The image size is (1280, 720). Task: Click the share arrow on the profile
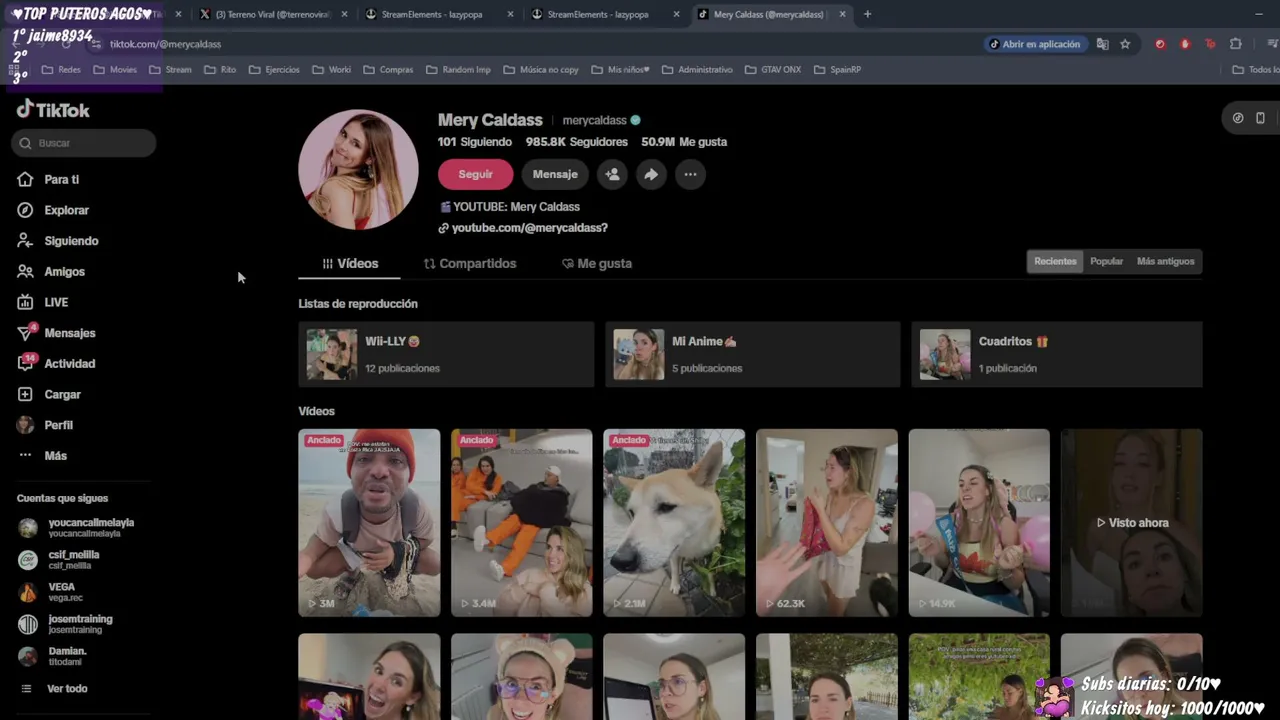pyautogui.click(x=651, y=174)
